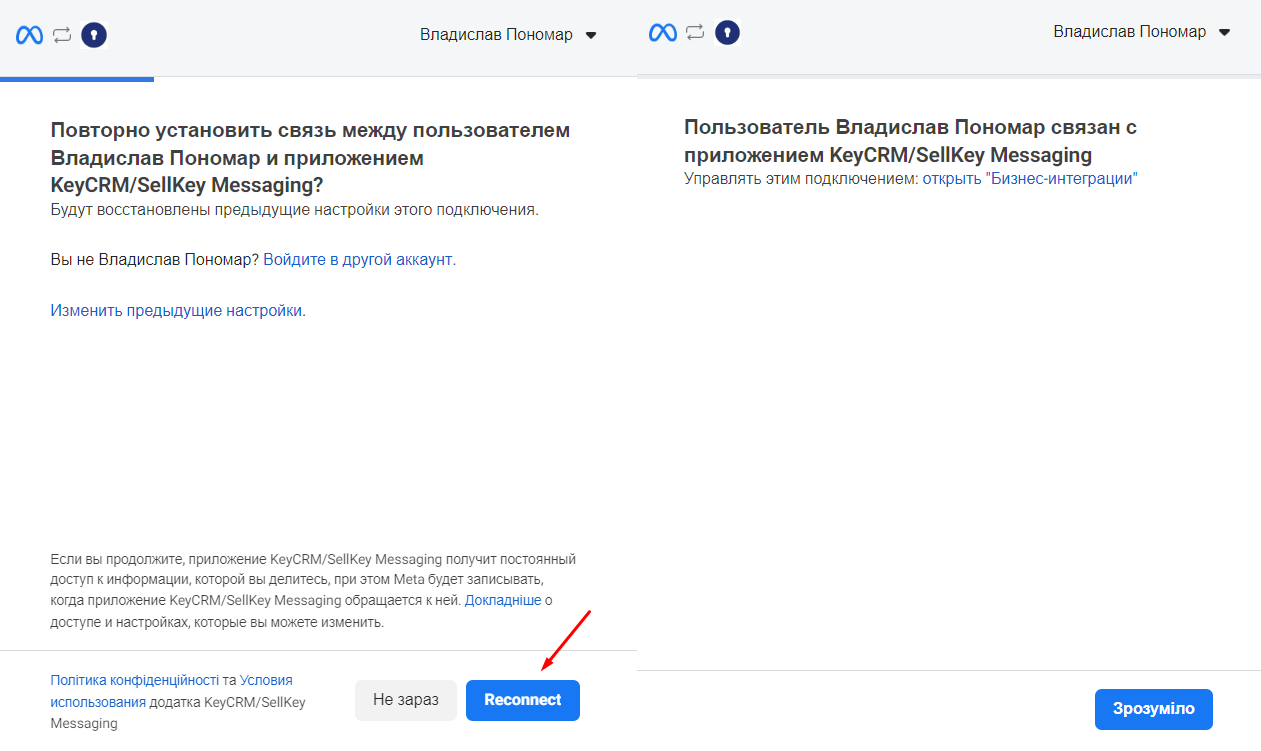Open 'открыть "Бизнес-интеграции"' link

pyautogui.click(x=1030, y=178)
